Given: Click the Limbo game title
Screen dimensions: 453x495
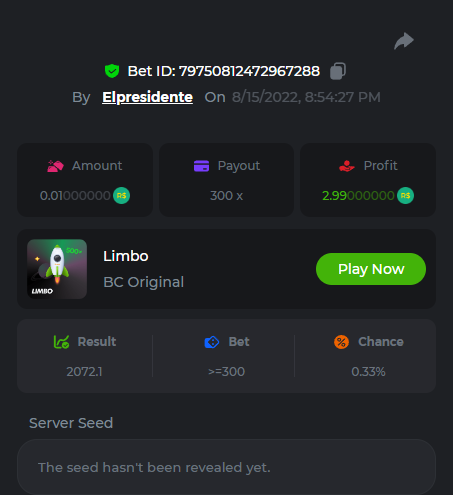Looking at the screenshot, I should (126, 256).
